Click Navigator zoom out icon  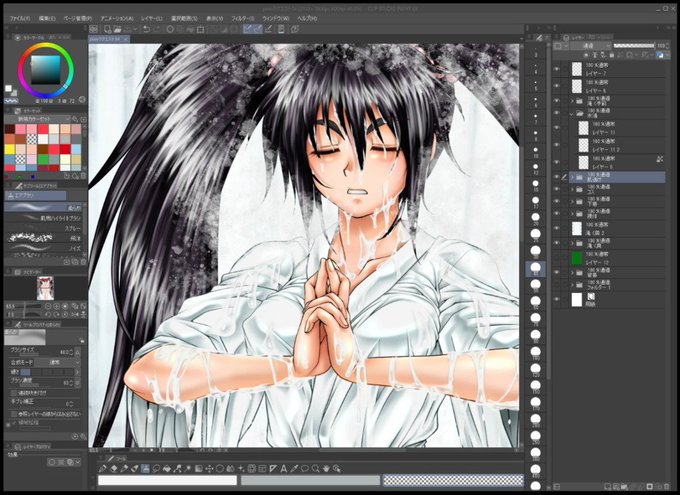(x=48, y=306)
